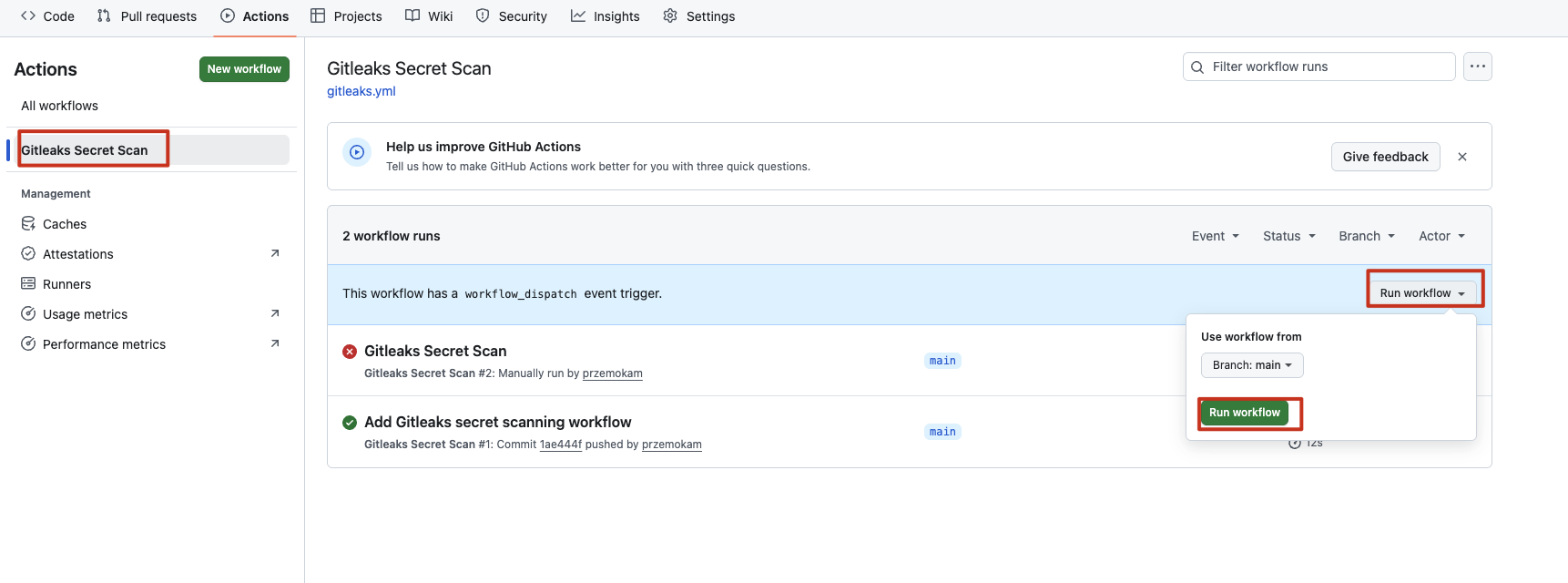Click the failed run red X status icon

(x=350, y=352)
